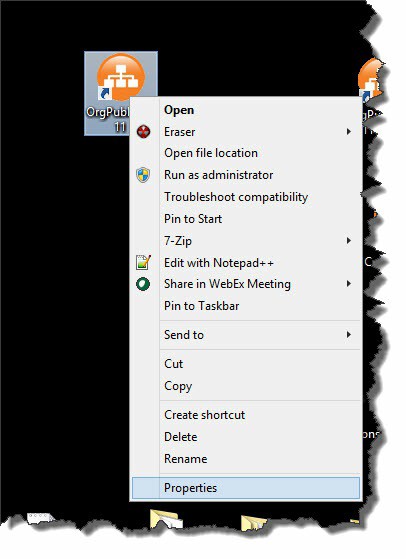
Task: Click the red Eraser icon in menu
Action: pyautogui.click(x=143, y=132)
